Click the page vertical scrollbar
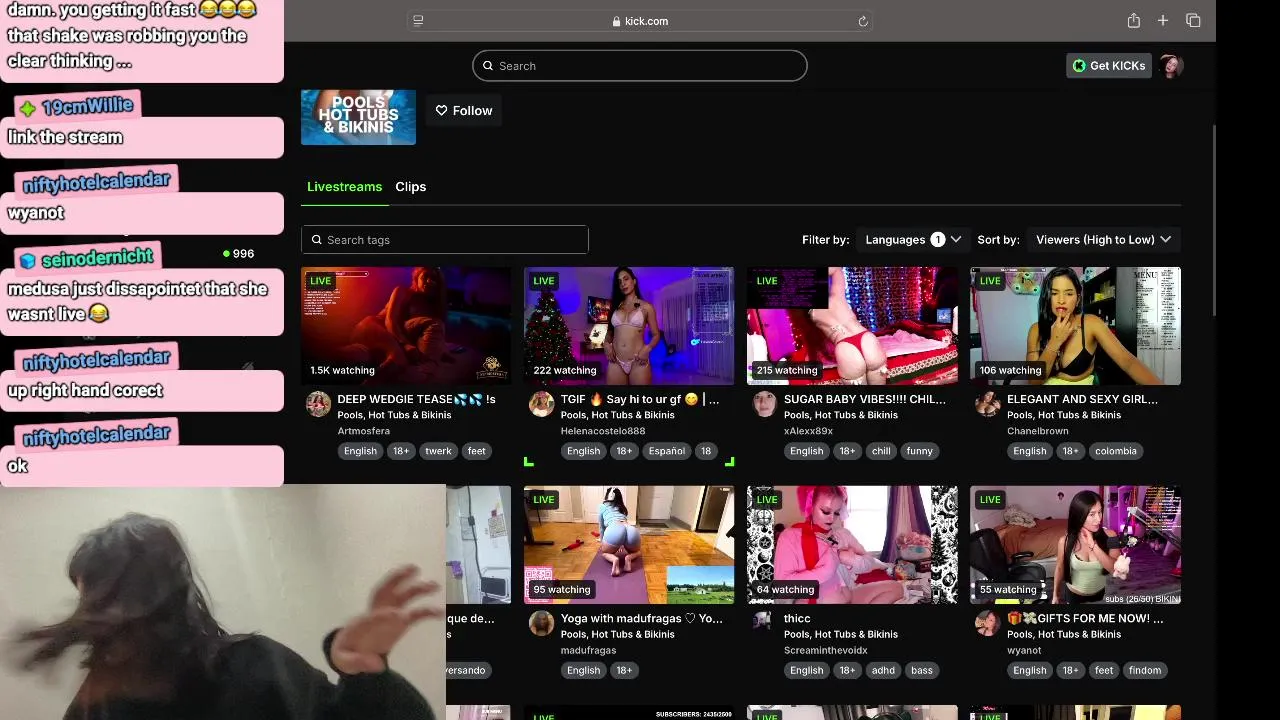 pos(1213,220)
